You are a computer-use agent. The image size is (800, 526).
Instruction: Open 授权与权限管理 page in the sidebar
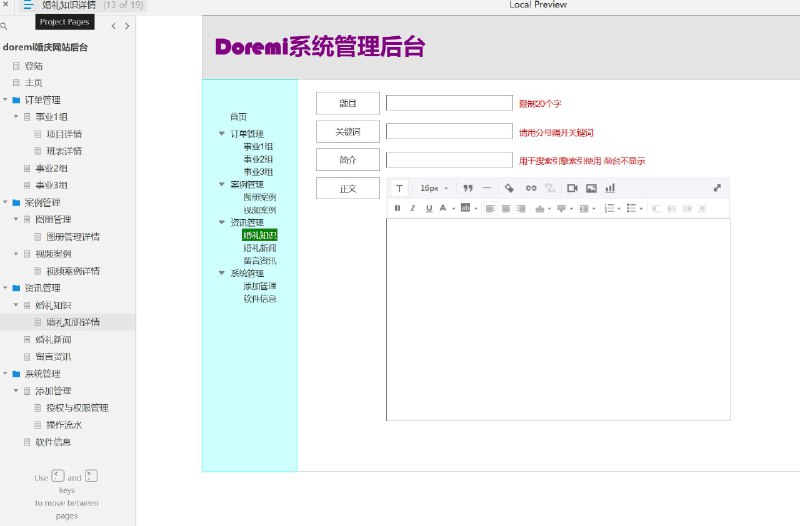tap(78, 408)
